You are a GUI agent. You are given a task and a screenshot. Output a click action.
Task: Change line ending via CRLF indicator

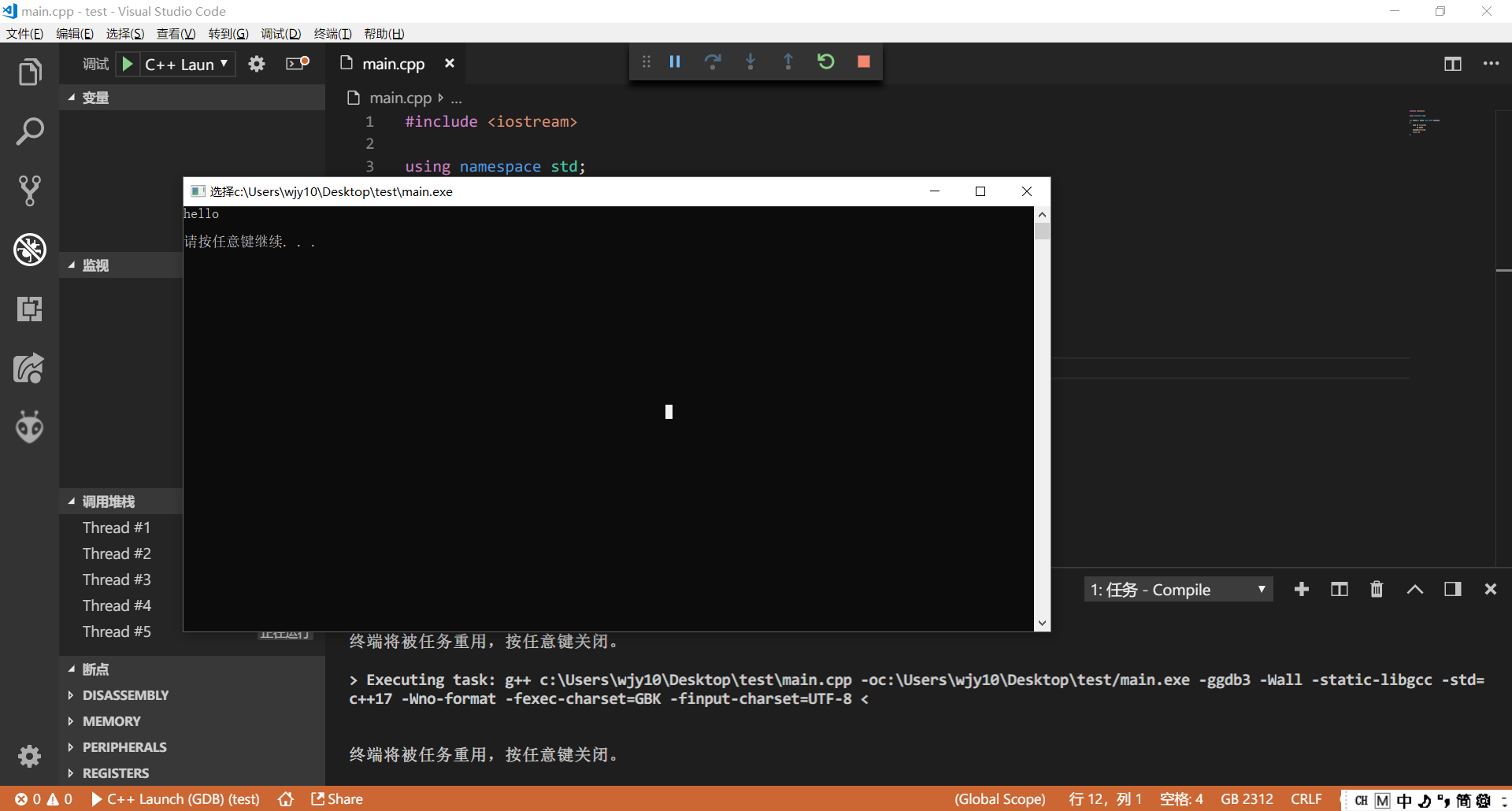pos(1306,799)
